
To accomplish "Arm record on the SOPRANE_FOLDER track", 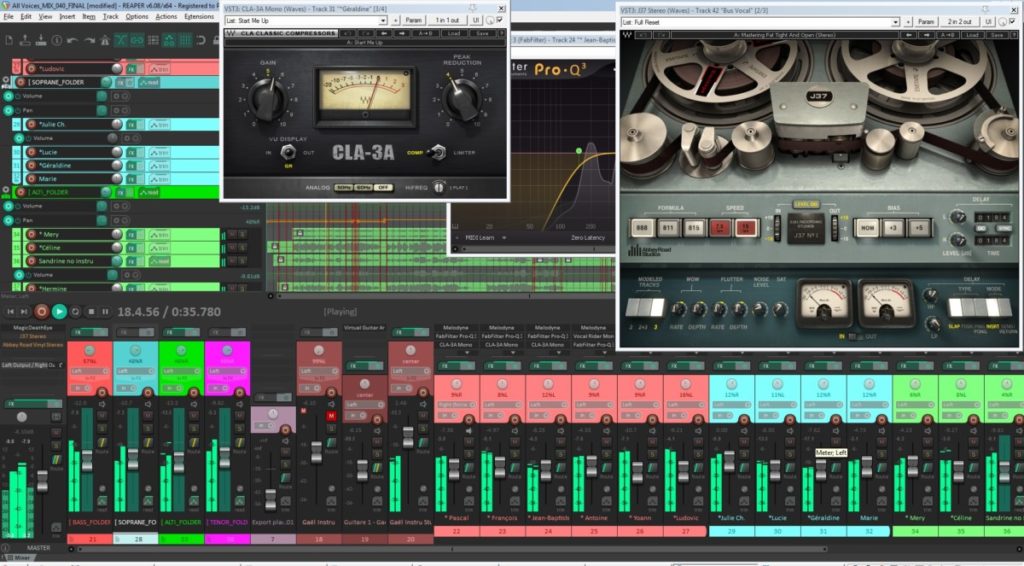I will point(21,81).
